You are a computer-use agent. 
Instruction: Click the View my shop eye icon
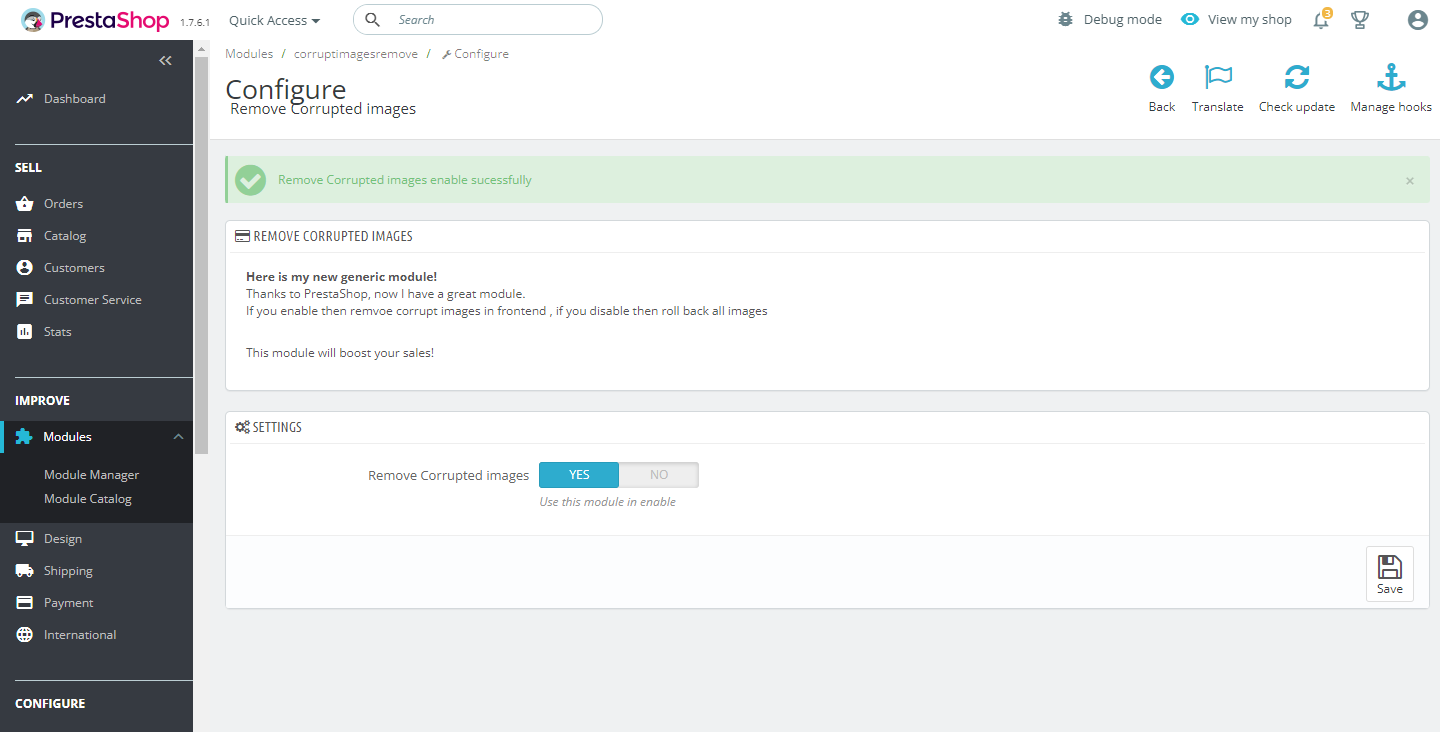(1189, 19)
